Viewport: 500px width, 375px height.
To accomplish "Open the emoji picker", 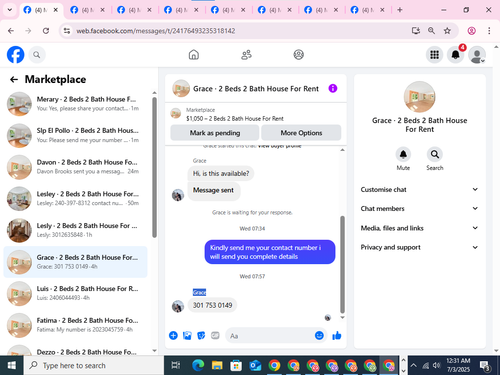I will (x=319, y=335).
